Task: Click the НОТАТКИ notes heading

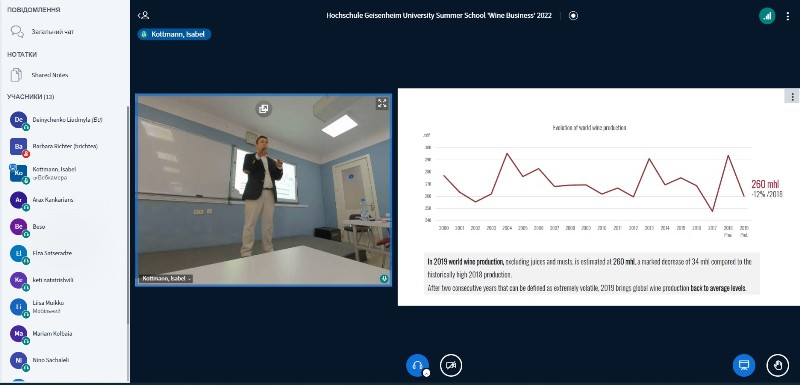Action: tap(22, 55)
